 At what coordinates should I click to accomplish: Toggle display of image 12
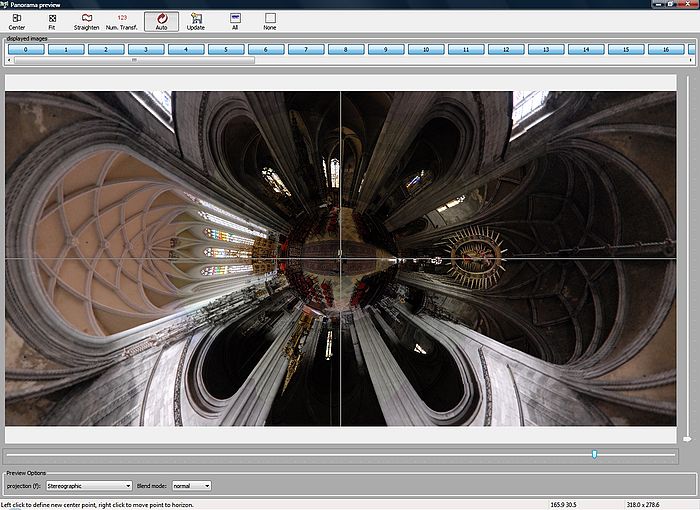click(x=506, y=49)
